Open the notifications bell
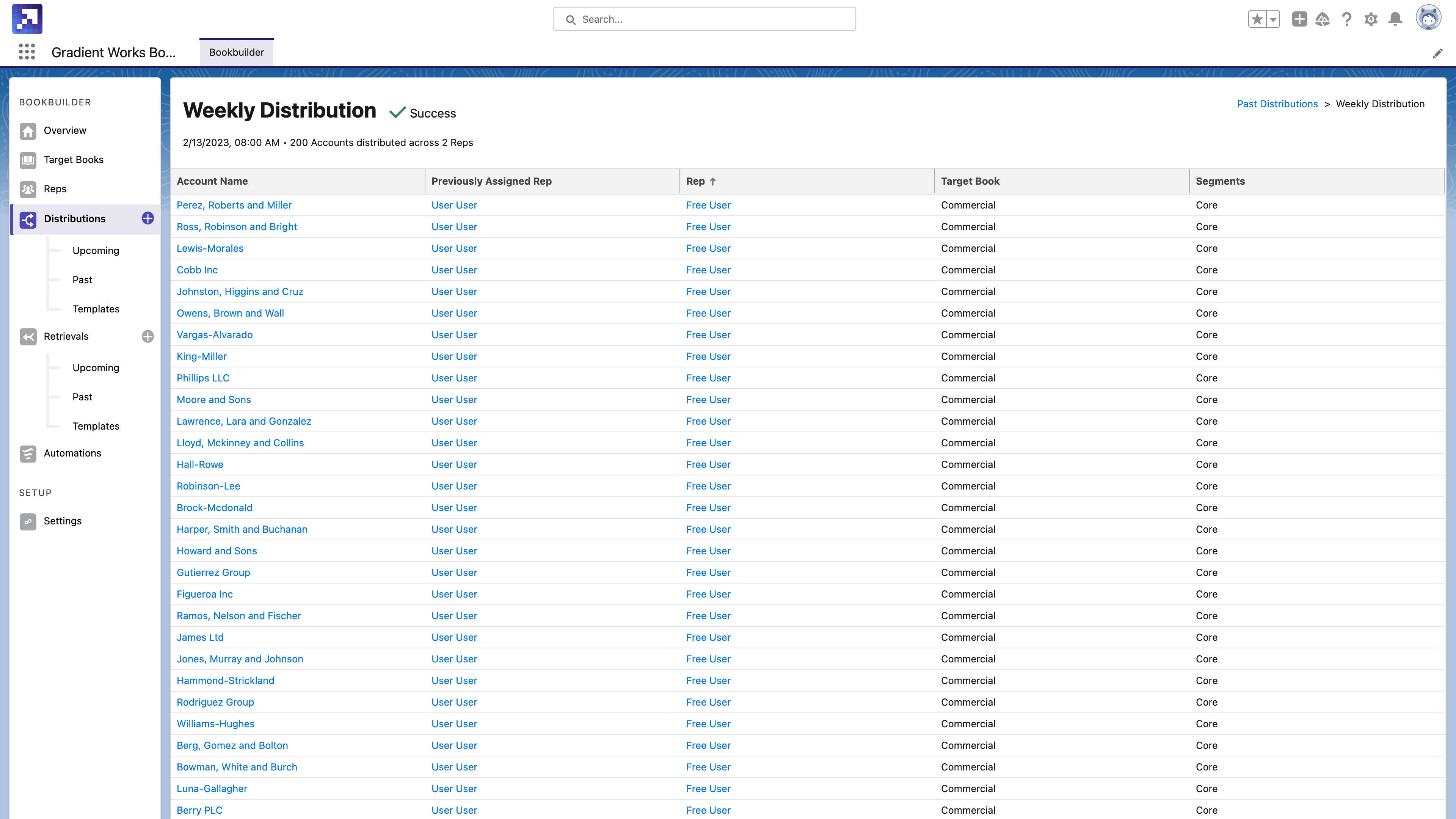 tap(1395, 19)
